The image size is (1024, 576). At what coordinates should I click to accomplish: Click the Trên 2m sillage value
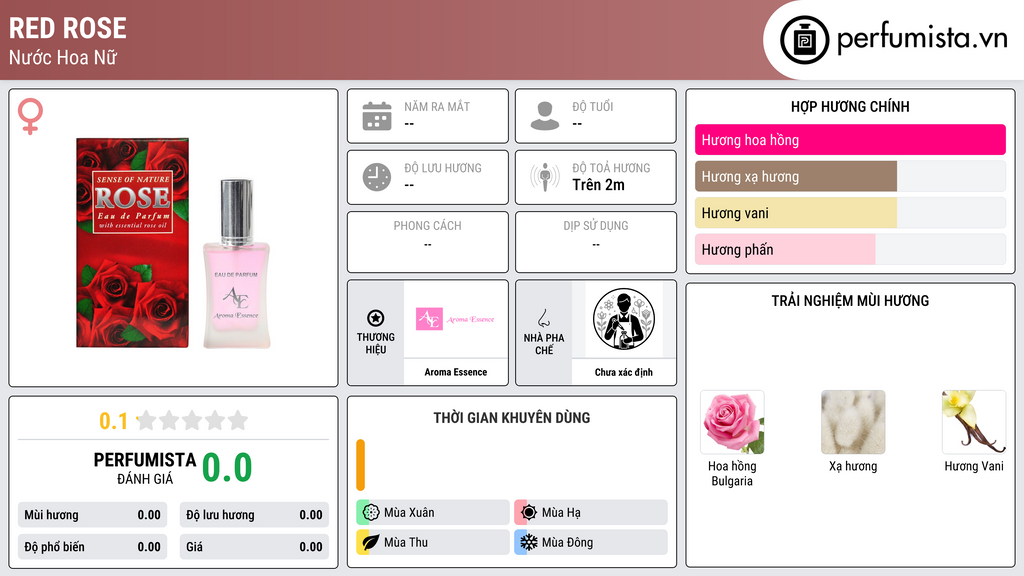coord(598,185)
